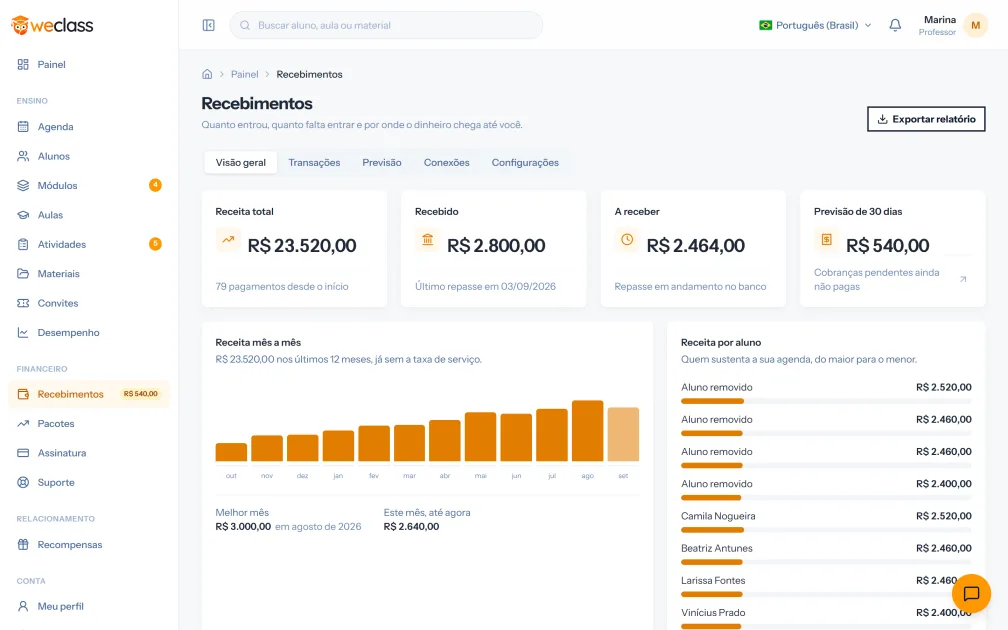This screenshot has width=1008, height=630.
Task: Open Suporte in the sidebar
Action: pos(89,482)
